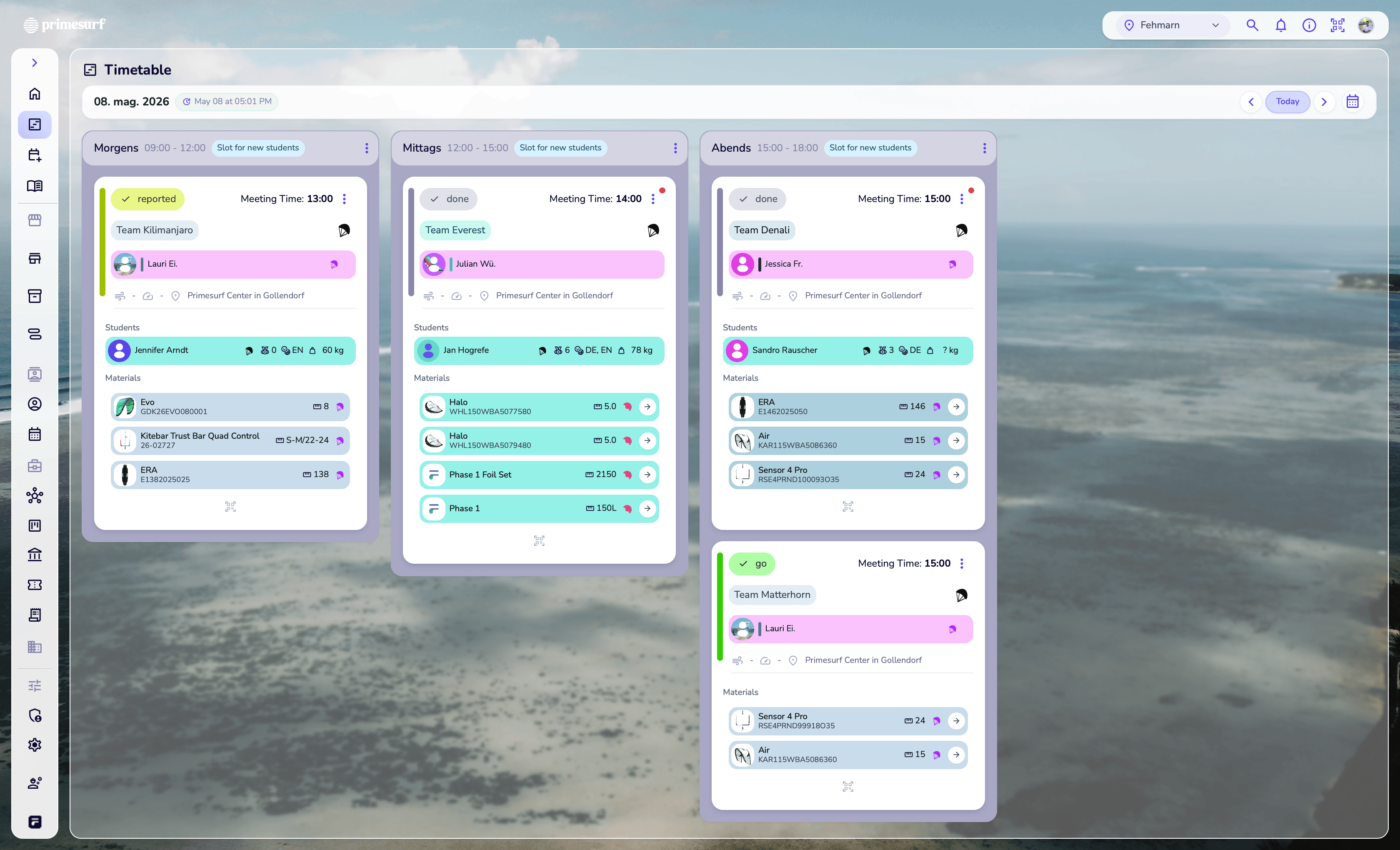
Task: Select instructor Jessica Fr. row
Action: 850,264
